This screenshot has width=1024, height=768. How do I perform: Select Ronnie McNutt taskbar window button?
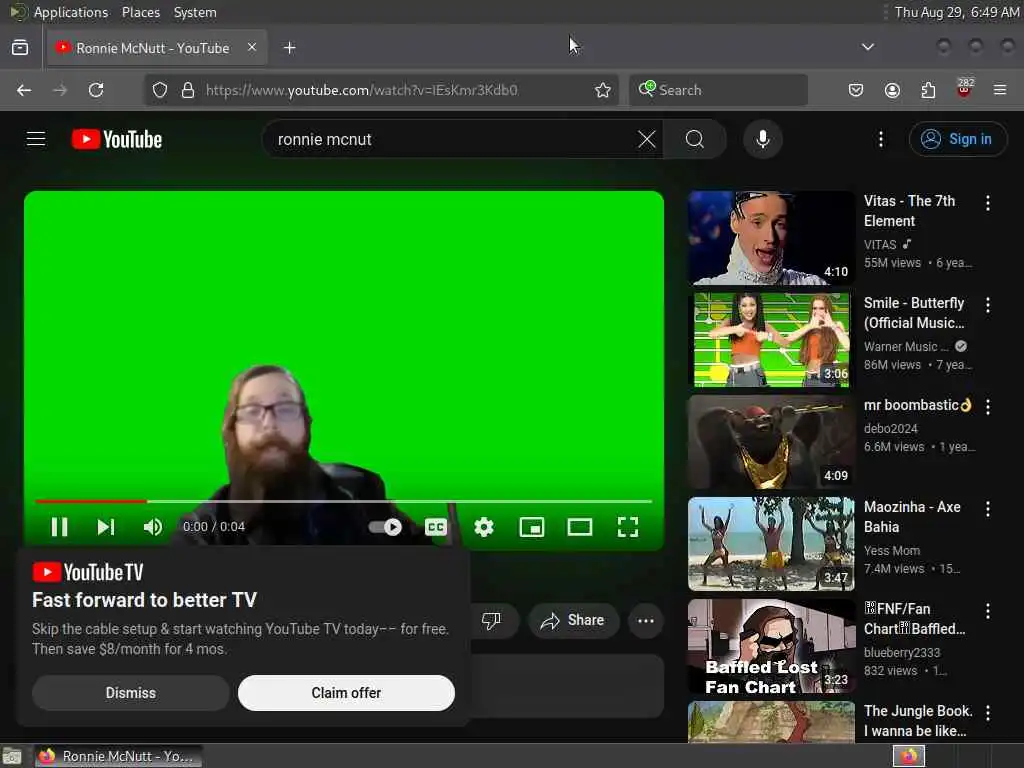pyautogui.click(x=118, y=756)
